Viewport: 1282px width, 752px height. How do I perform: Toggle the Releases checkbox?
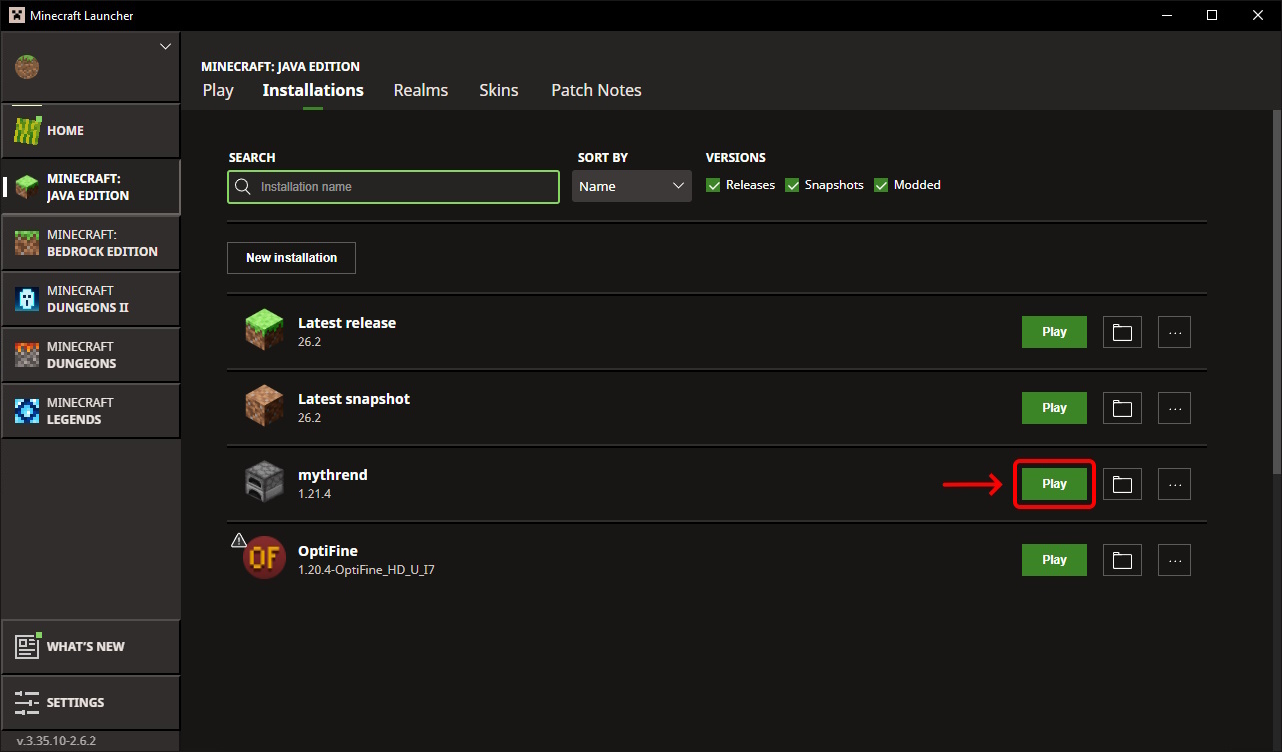click(x=713, y=185)
